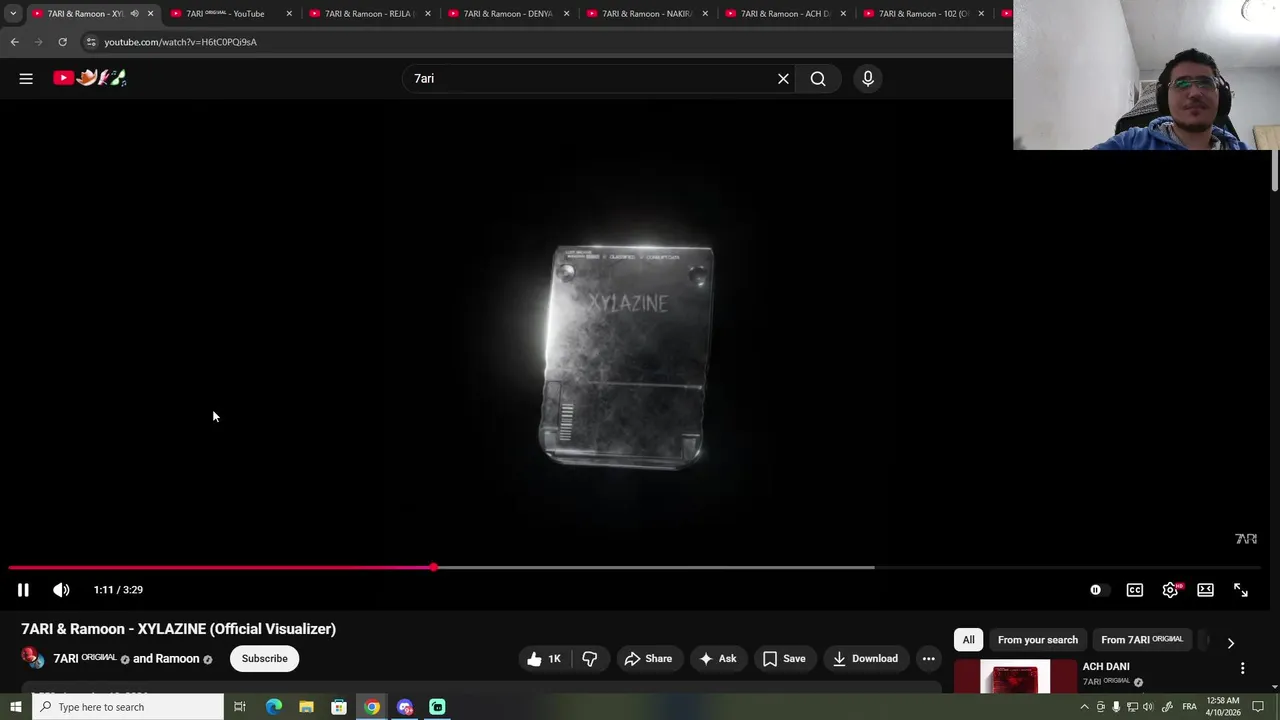Open the system volume control in tray

click(1149, 707)
